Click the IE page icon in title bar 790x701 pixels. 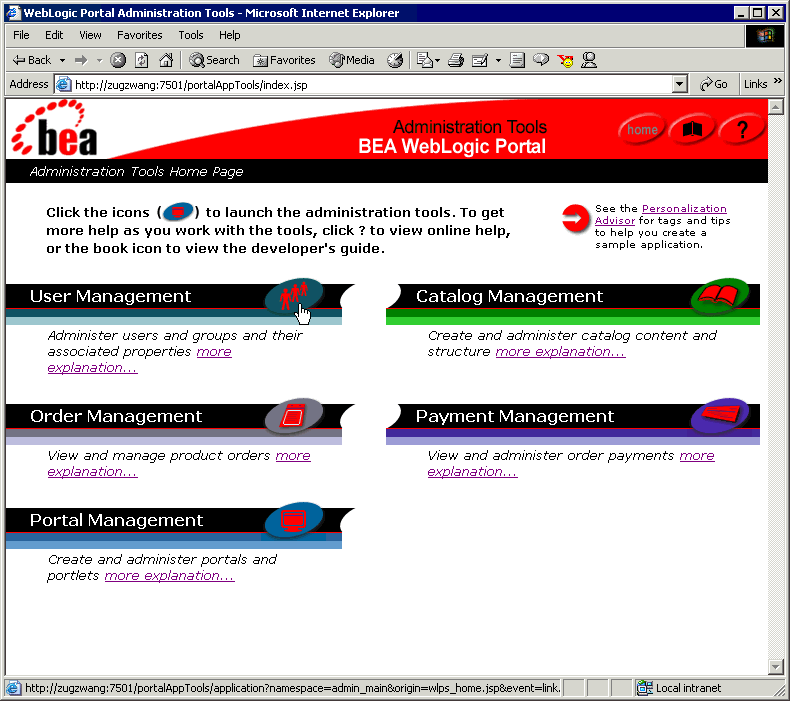pyautogui.click(x=13, y=13)
